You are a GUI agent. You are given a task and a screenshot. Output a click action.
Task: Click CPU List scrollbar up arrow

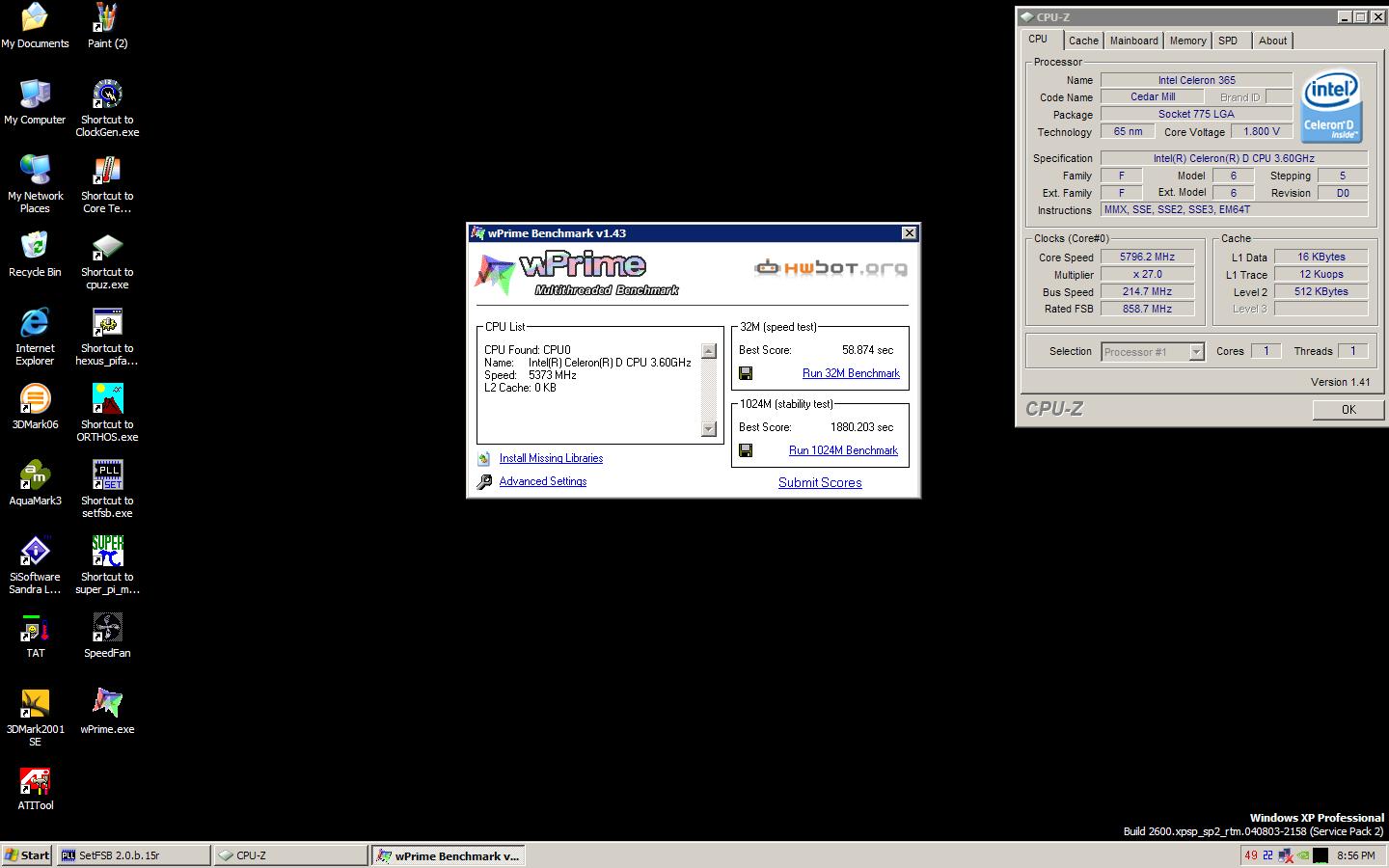click(x=709, y=351)
